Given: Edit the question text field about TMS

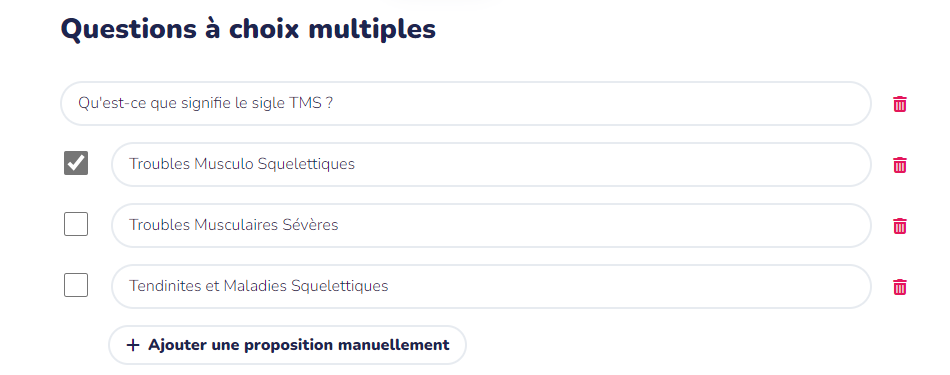Looking at the screenshot, I should click(465, 104).
